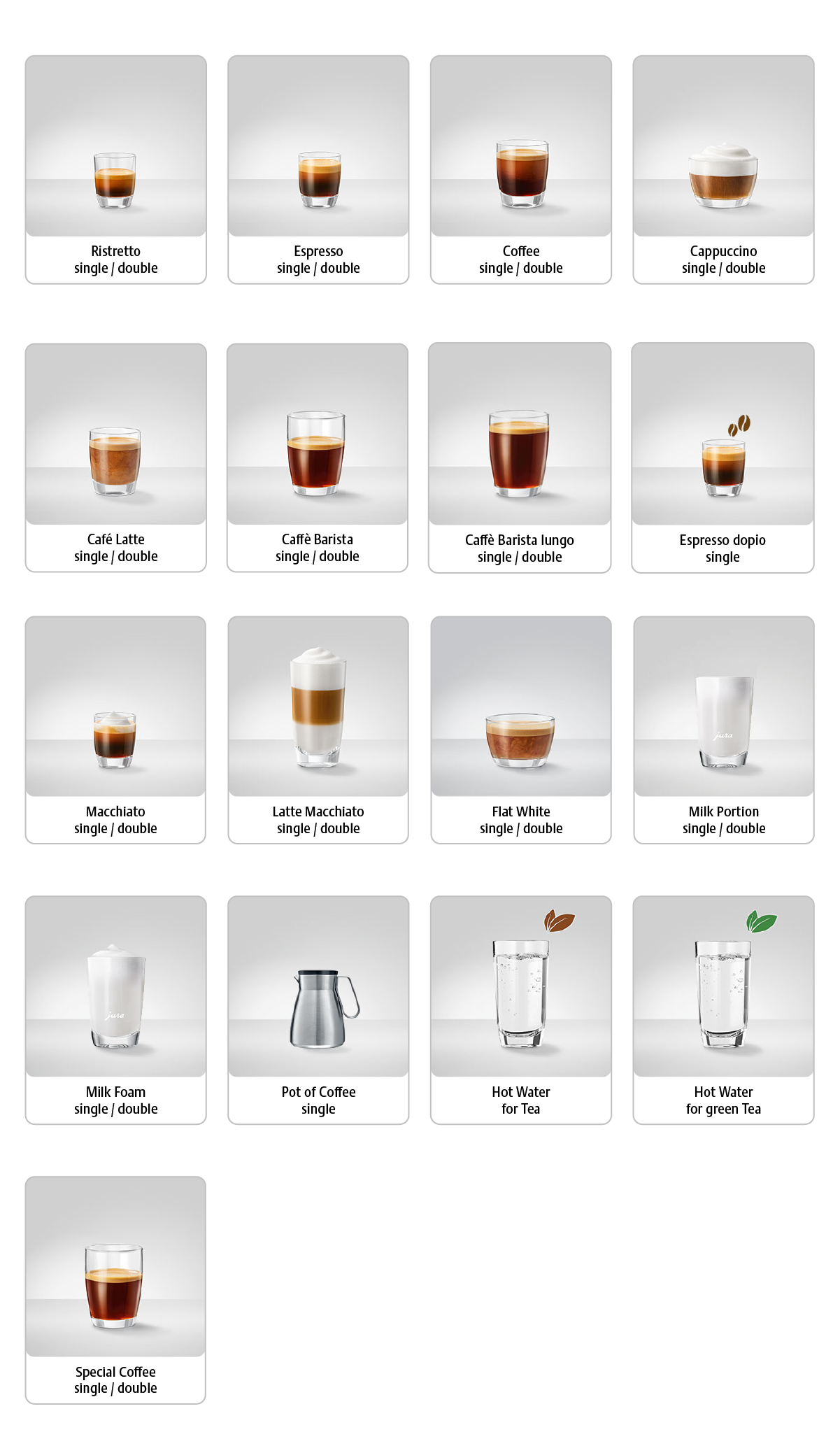Select the Cappuccino with foam image
The height and width of the screenshot is (1432, 840).
pos(723,175)
